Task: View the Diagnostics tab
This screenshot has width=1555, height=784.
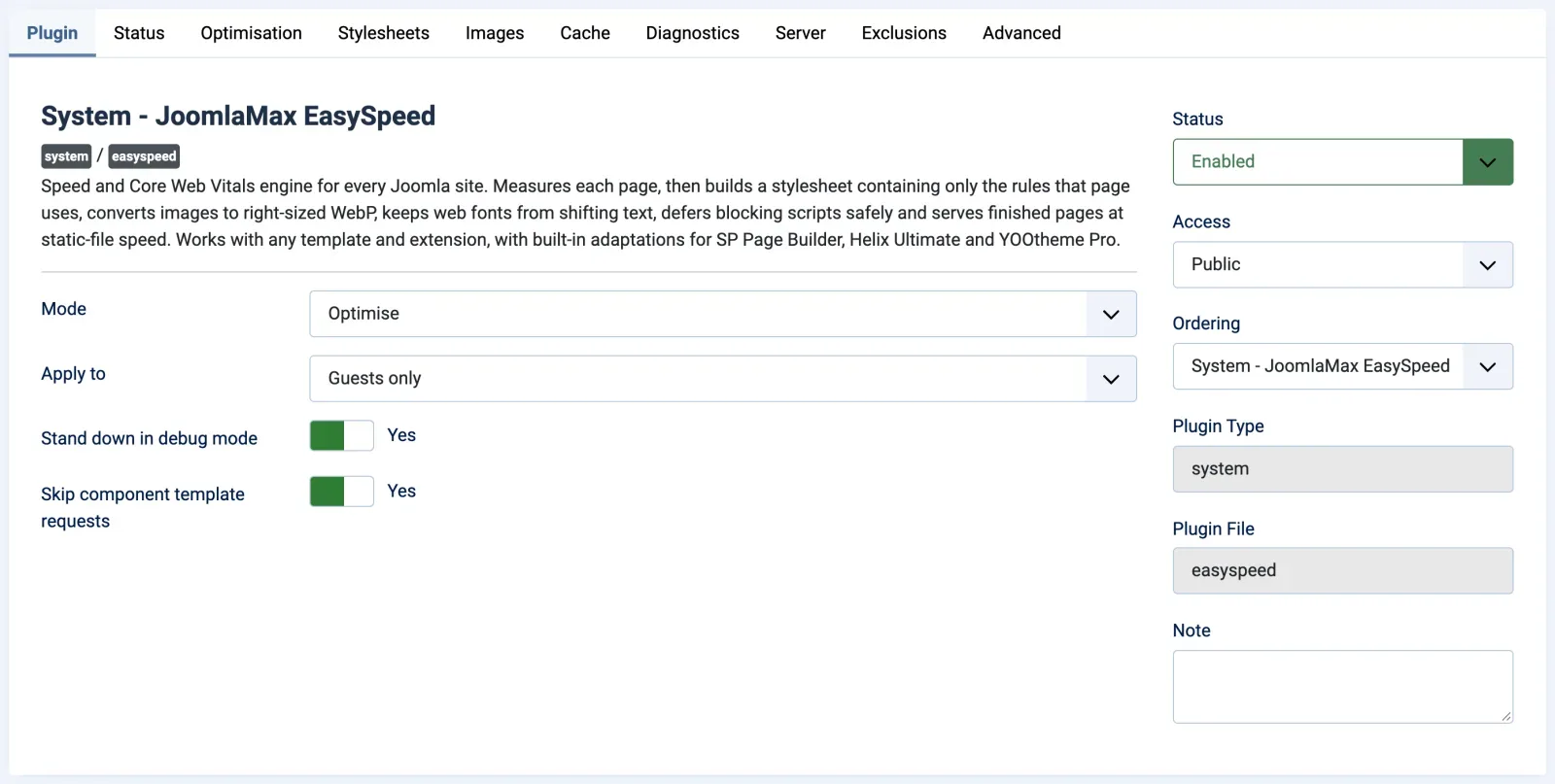Action: pos(693,33)
